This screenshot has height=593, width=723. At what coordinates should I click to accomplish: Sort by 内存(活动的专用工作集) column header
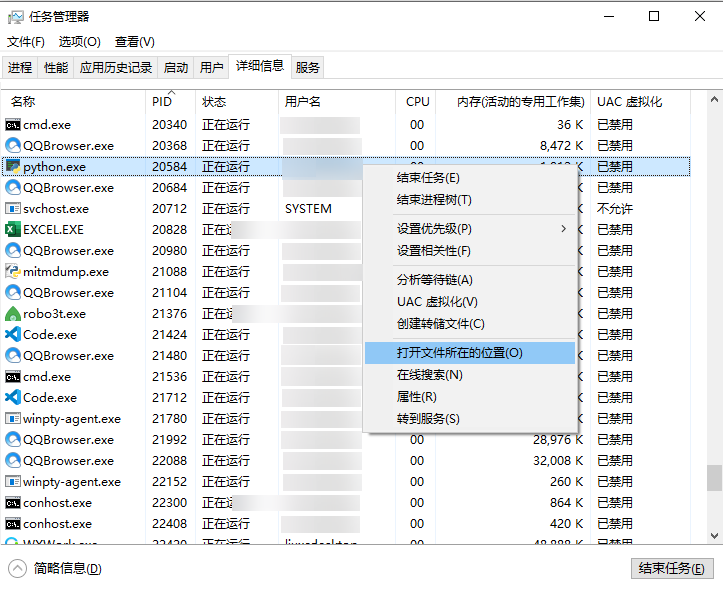tap(513, 102)
